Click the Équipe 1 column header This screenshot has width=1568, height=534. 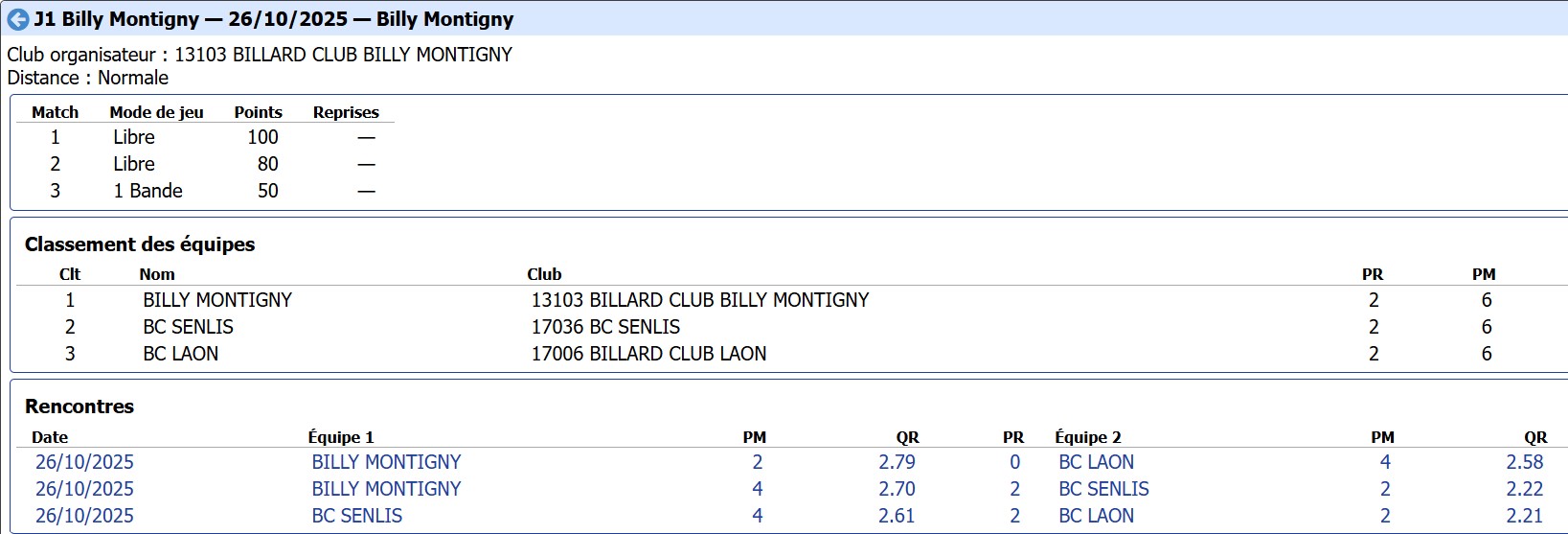pos(341,437)
